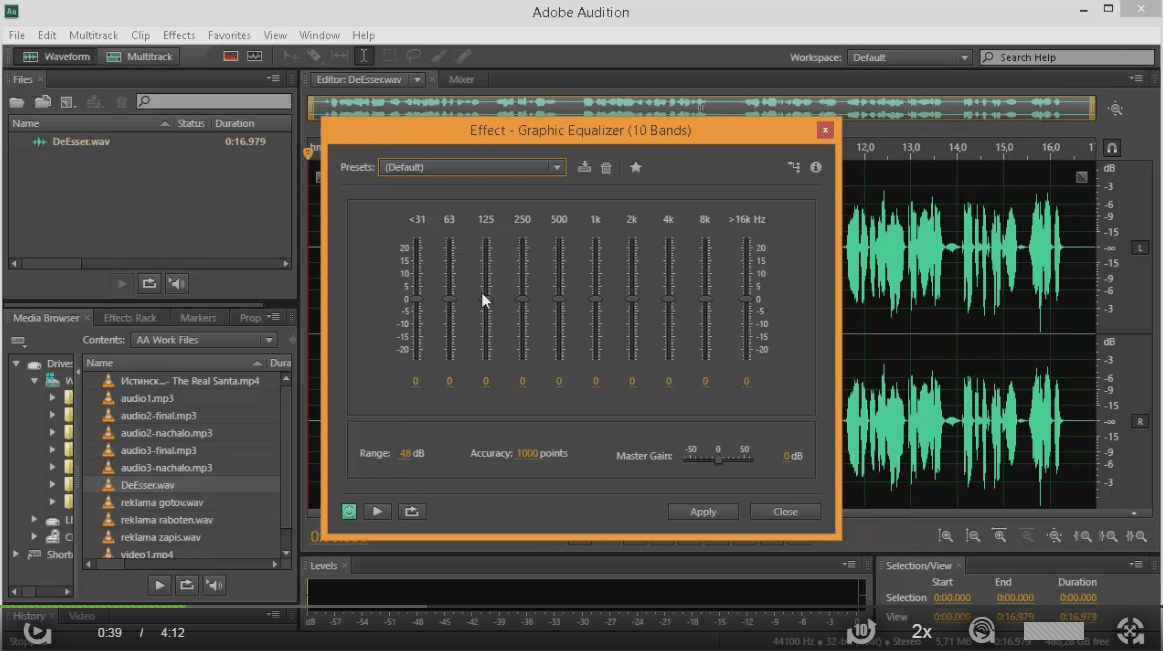
Task: Select reklama gotov.wav in Media Browser
Action: click(162, 502)
